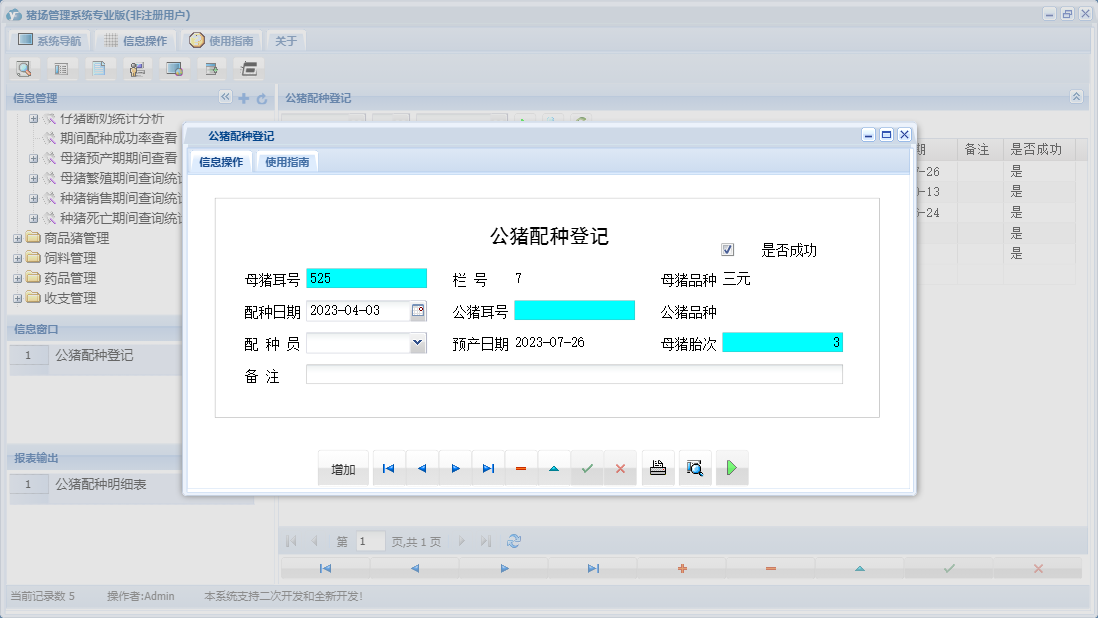
Task: Confirm the entry with the green check icon
Action: [x=587, y=467]
